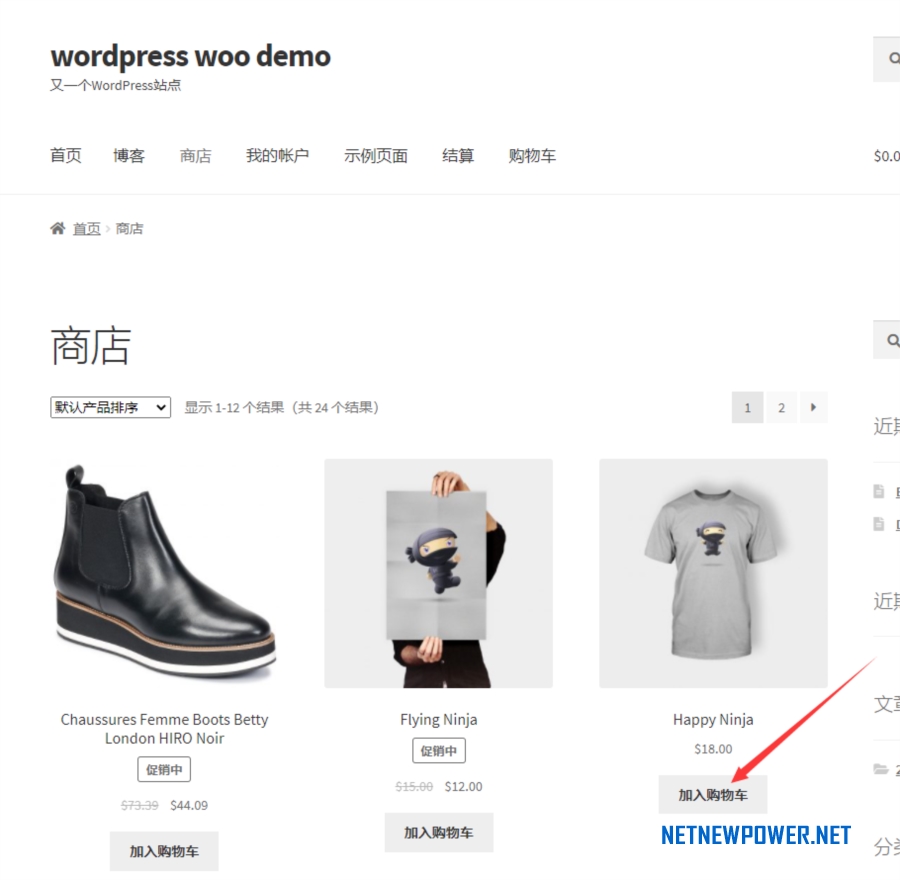Add Betty London boots to cart

point(164,851)
